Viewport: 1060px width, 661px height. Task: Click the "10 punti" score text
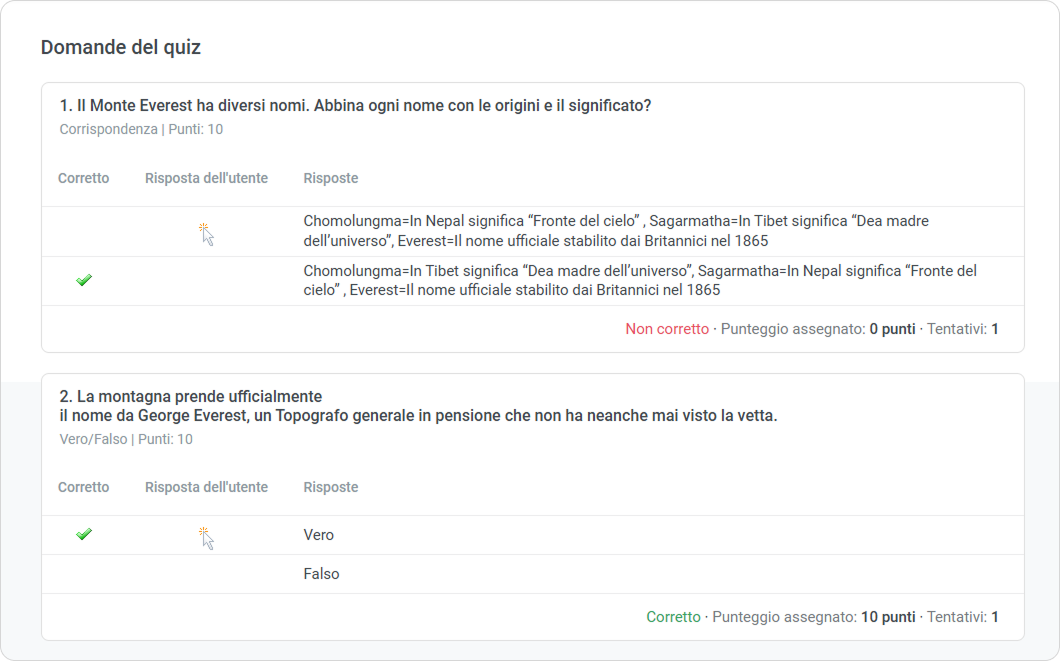(888, 617)
